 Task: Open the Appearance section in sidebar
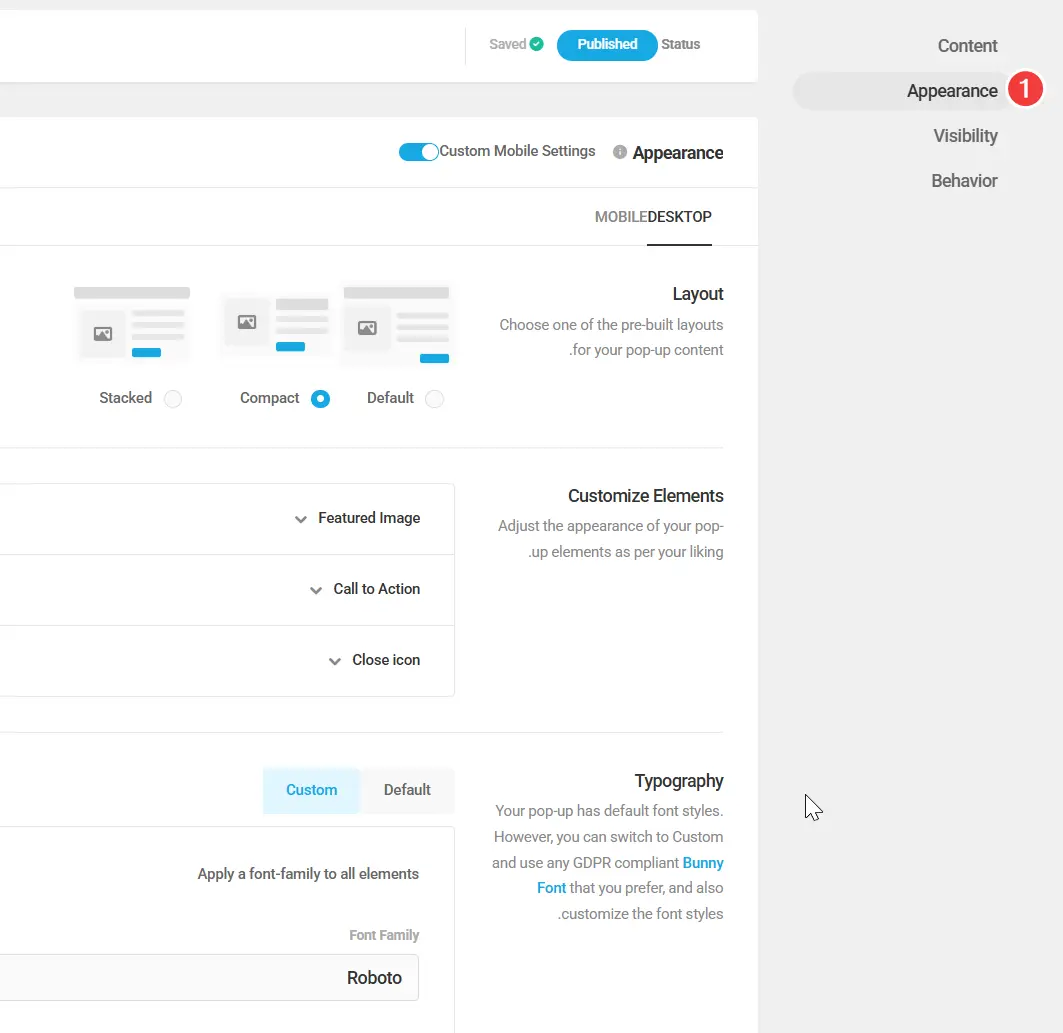click(x=952, y=91)
